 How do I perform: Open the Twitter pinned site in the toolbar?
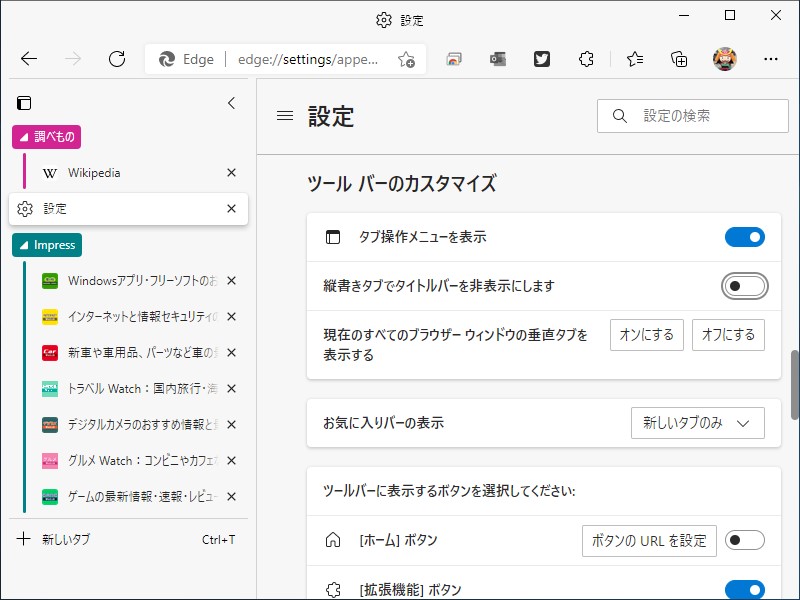click(x=541, y=59)
